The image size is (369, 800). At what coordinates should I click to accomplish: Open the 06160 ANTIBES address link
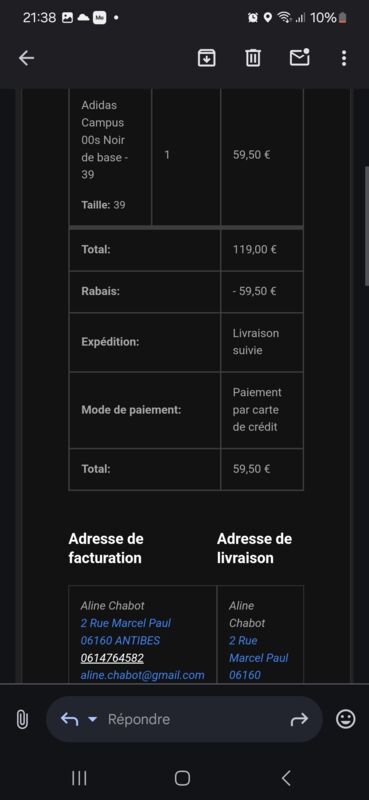[120, 640]
